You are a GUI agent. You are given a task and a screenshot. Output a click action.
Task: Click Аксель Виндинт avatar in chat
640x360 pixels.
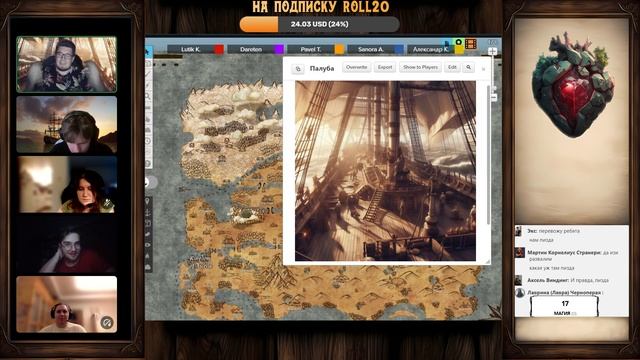point(518,280)
